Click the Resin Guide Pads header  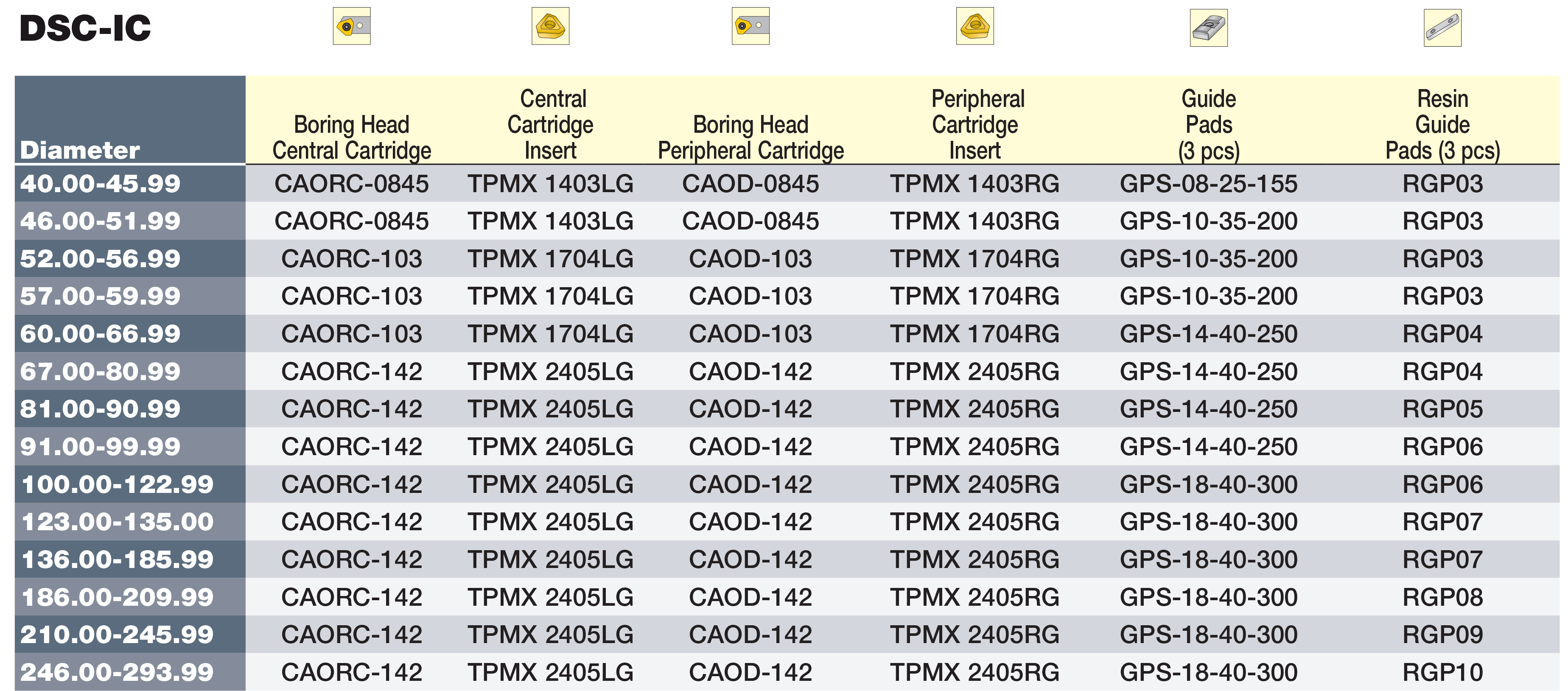click(x=1442, y=125)
